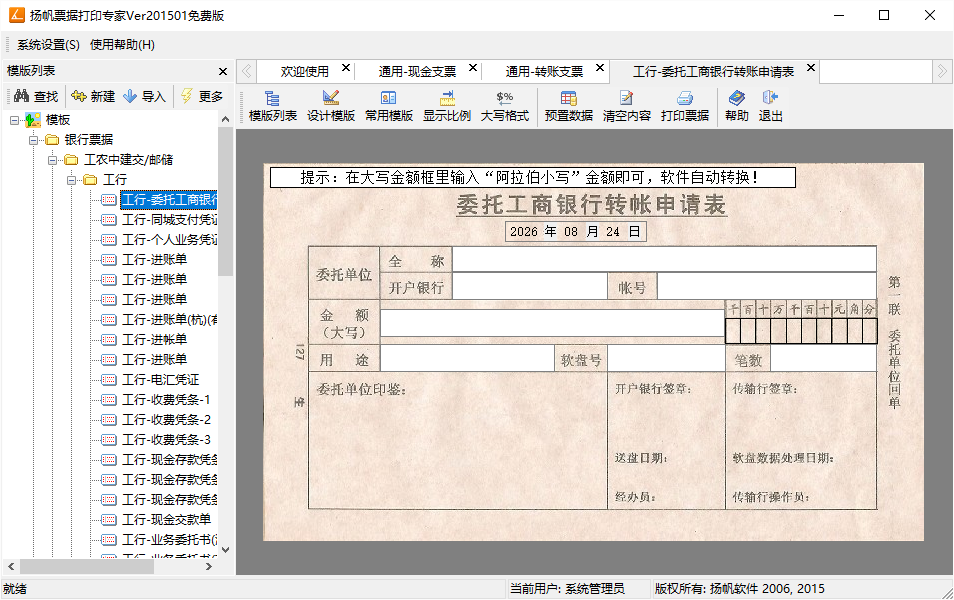Open 设计模版 design template tool
The height and width of the screenshot is (600, 954).
tap(330, 106)
